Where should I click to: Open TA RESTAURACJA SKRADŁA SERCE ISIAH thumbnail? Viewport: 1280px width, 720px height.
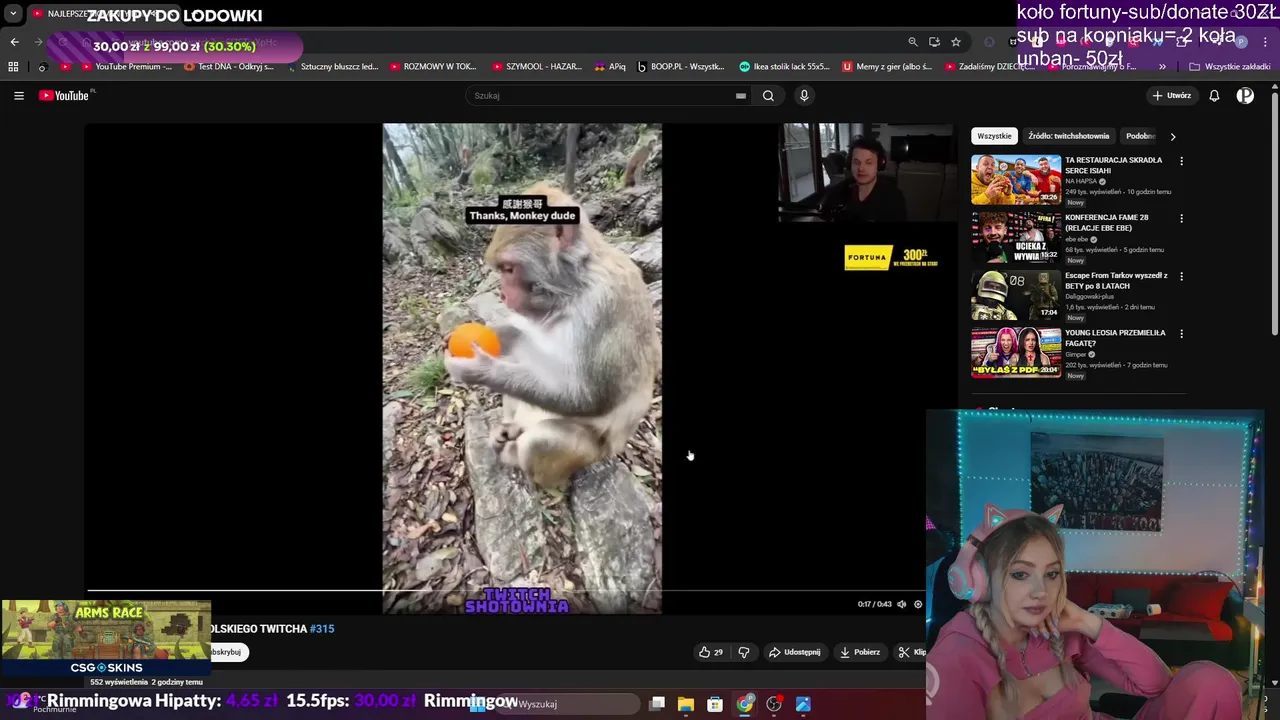point(1016,180)
